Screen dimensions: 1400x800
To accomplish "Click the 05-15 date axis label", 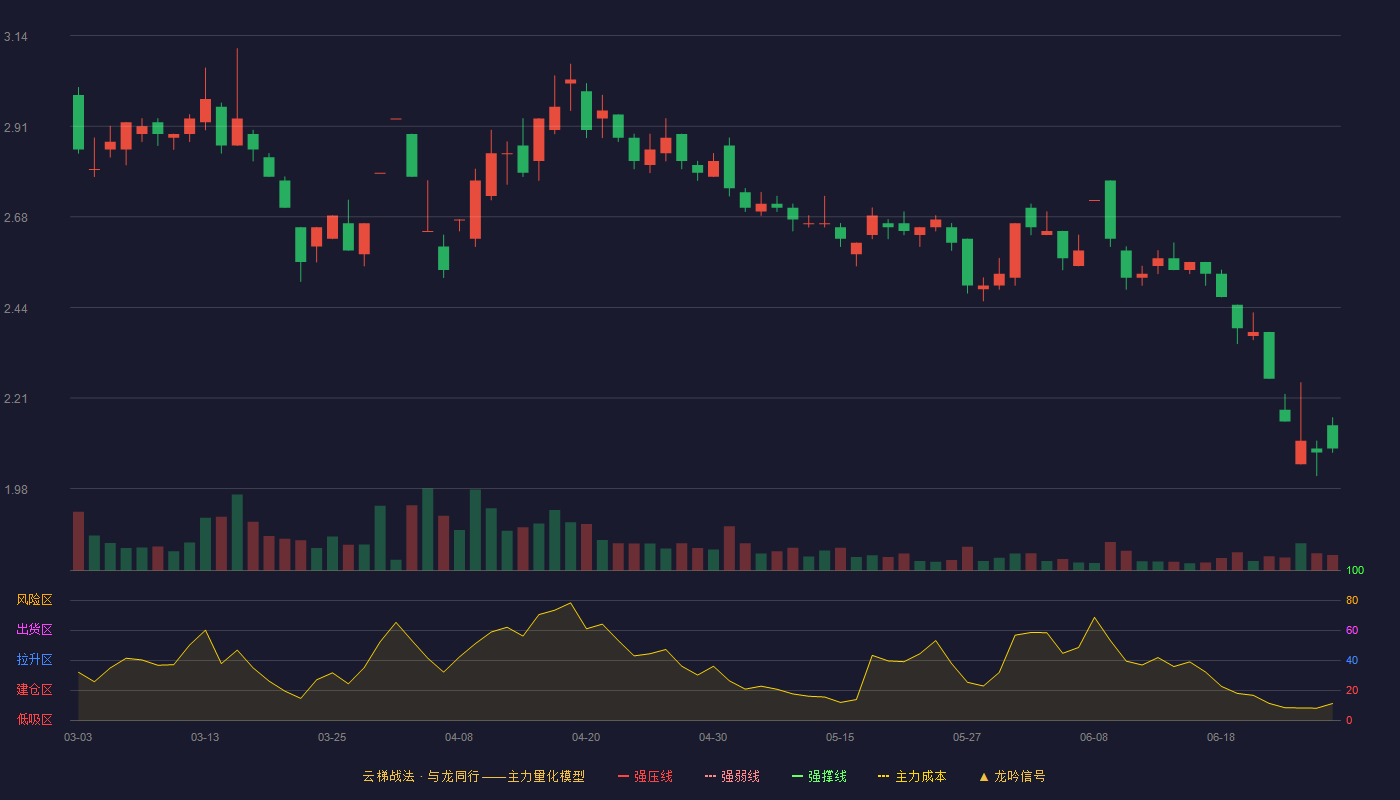I will coord(840,737).
